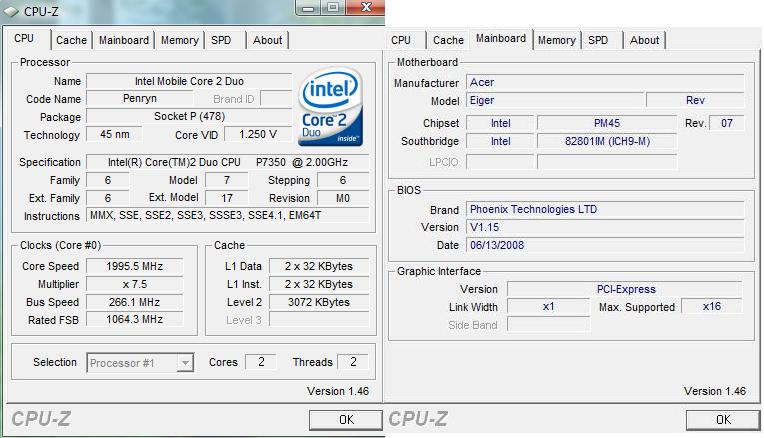Switch to Cache tab in left window
Viewport: 764px width, 438px height.
tap(71, 40)
